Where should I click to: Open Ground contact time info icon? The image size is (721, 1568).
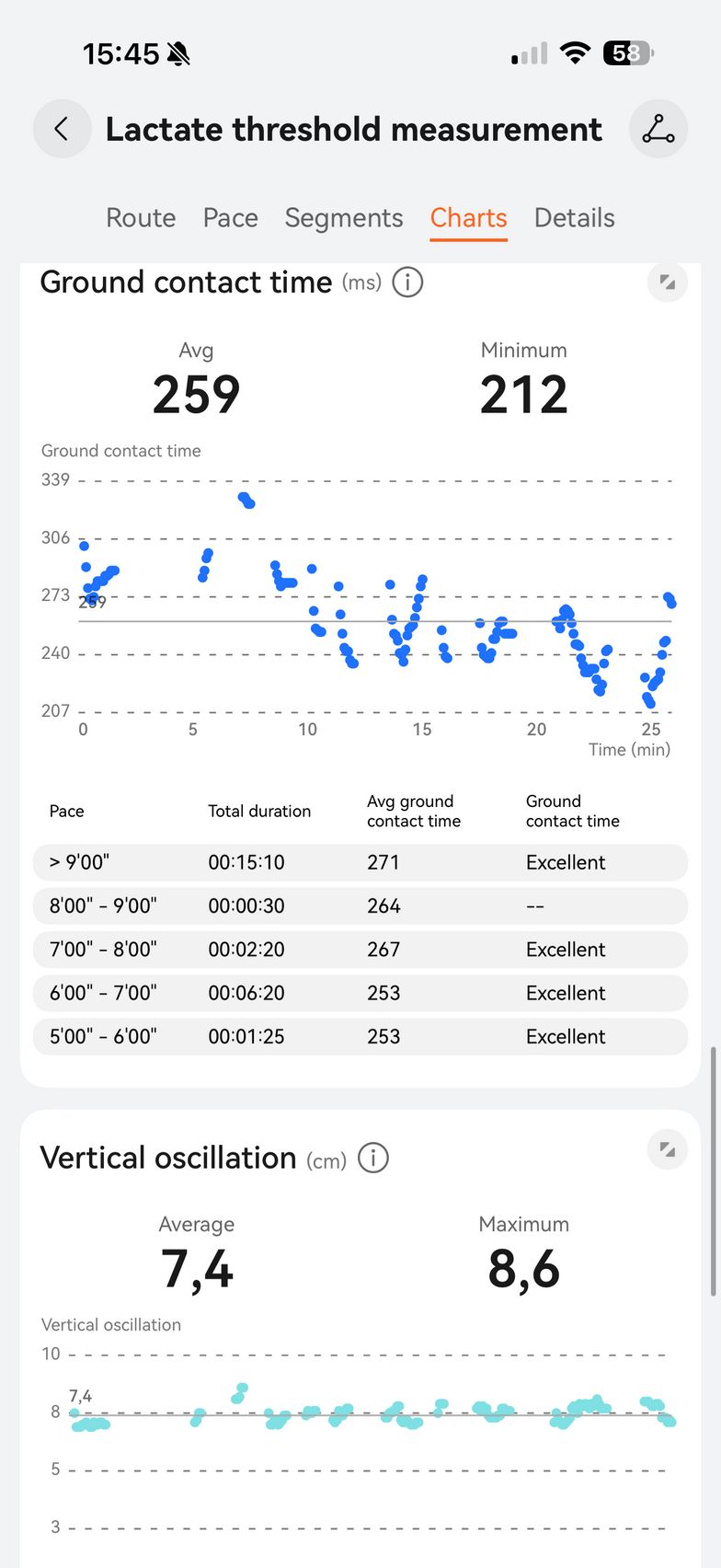pos(407,282)
